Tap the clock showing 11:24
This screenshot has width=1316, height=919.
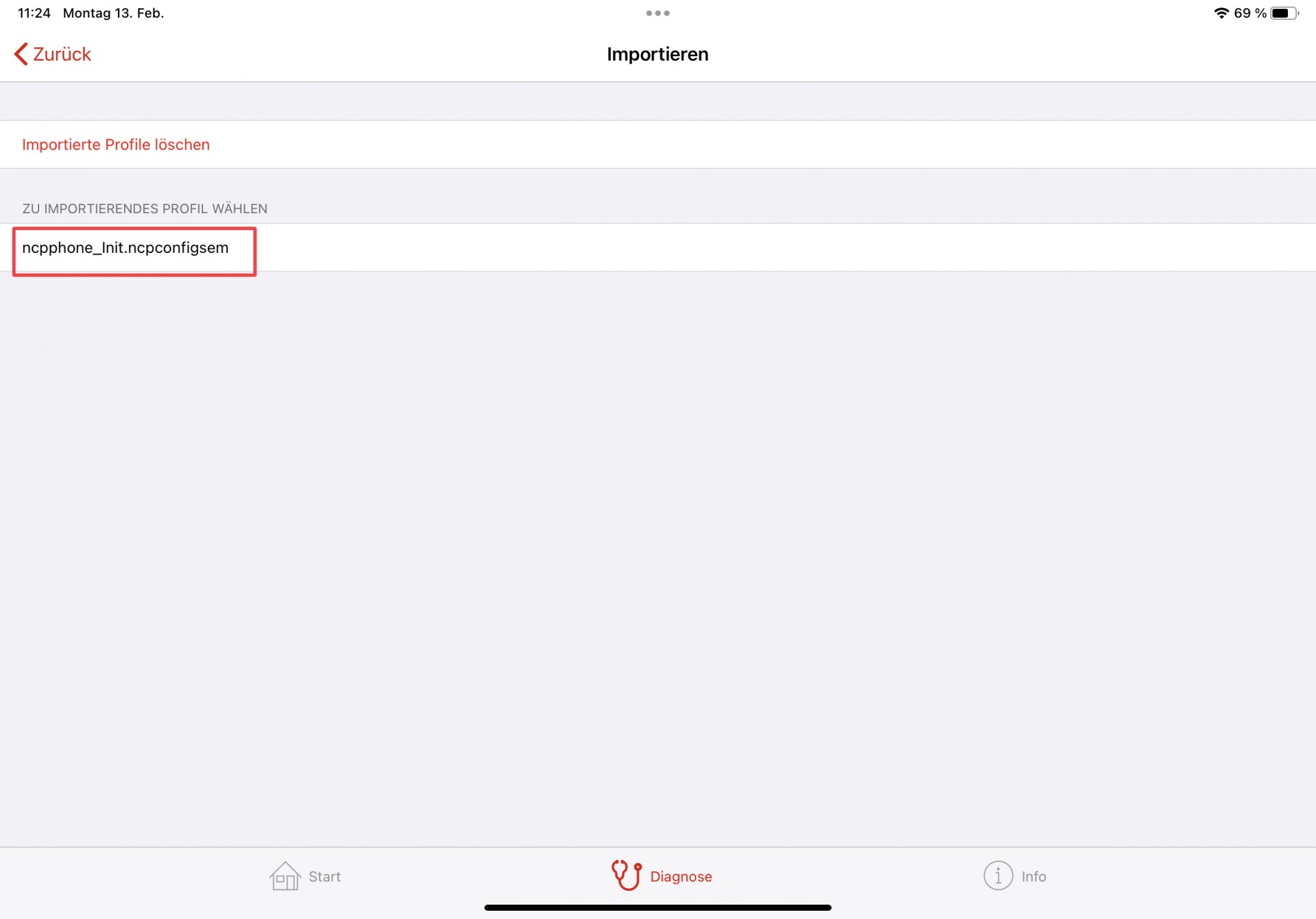click(x=34, y=13)
